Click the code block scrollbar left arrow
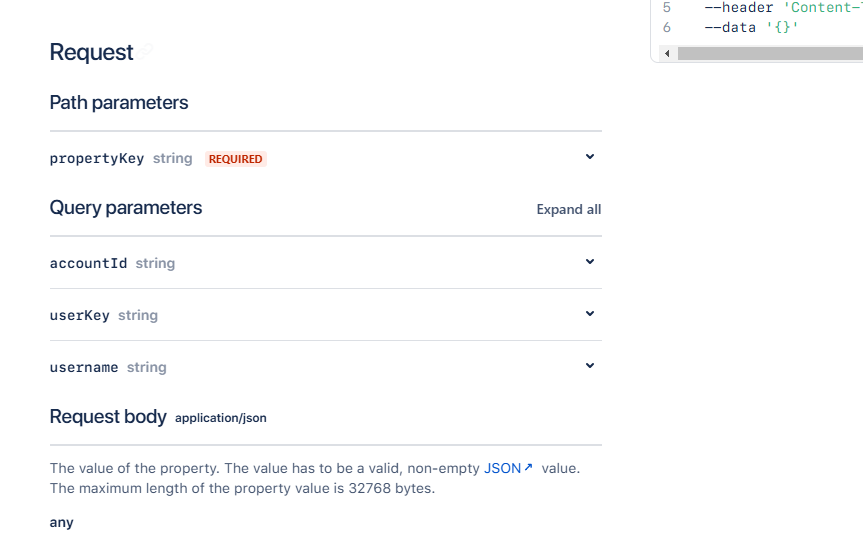Image resolution: width=863 pixels, height=546 pixels. pos(667,53)
